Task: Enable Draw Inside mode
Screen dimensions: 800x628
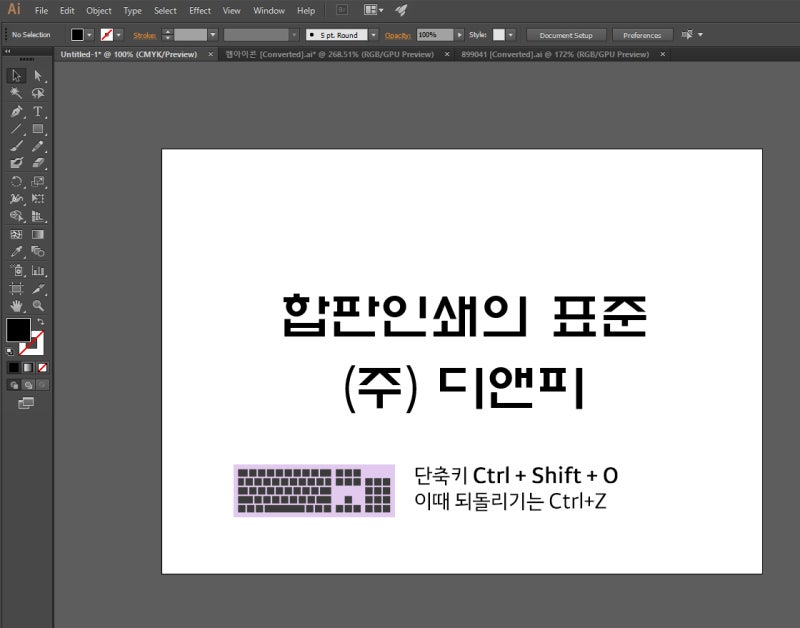Action: (42, 385)
